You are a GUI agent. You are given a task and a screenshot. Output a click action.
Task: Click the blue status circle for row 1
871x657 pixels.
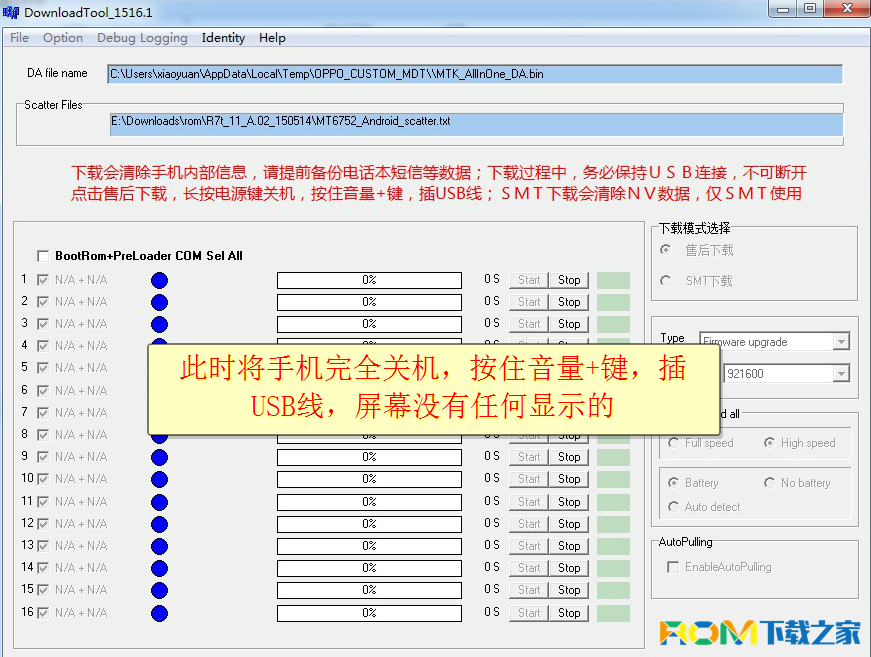[x=159, y=280]
